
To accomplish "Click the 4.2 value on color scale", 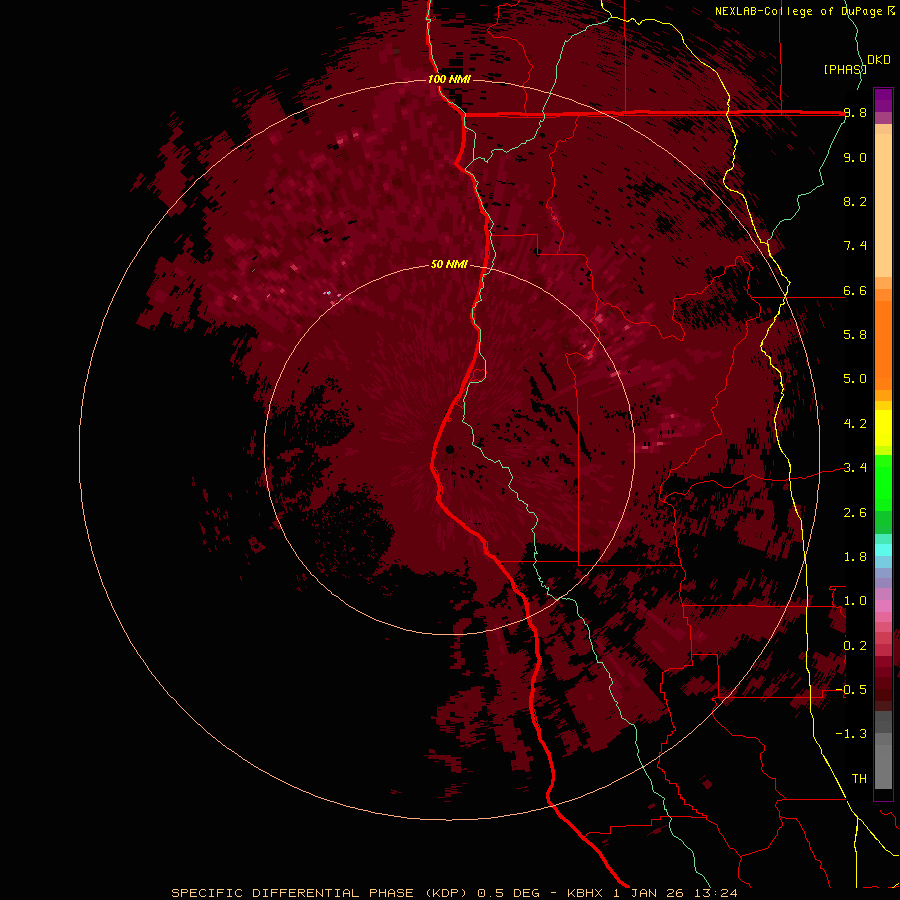I will click(x=855, y=424).
